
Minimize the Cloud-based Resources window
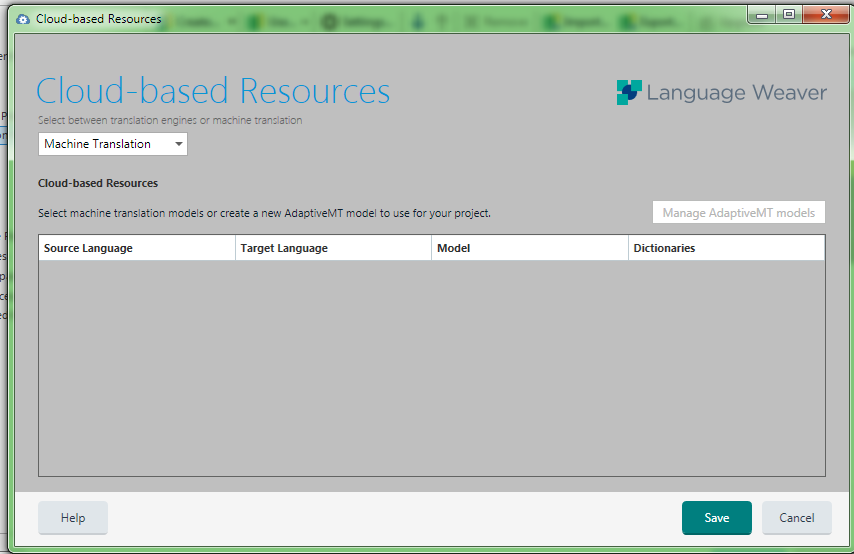762,15
